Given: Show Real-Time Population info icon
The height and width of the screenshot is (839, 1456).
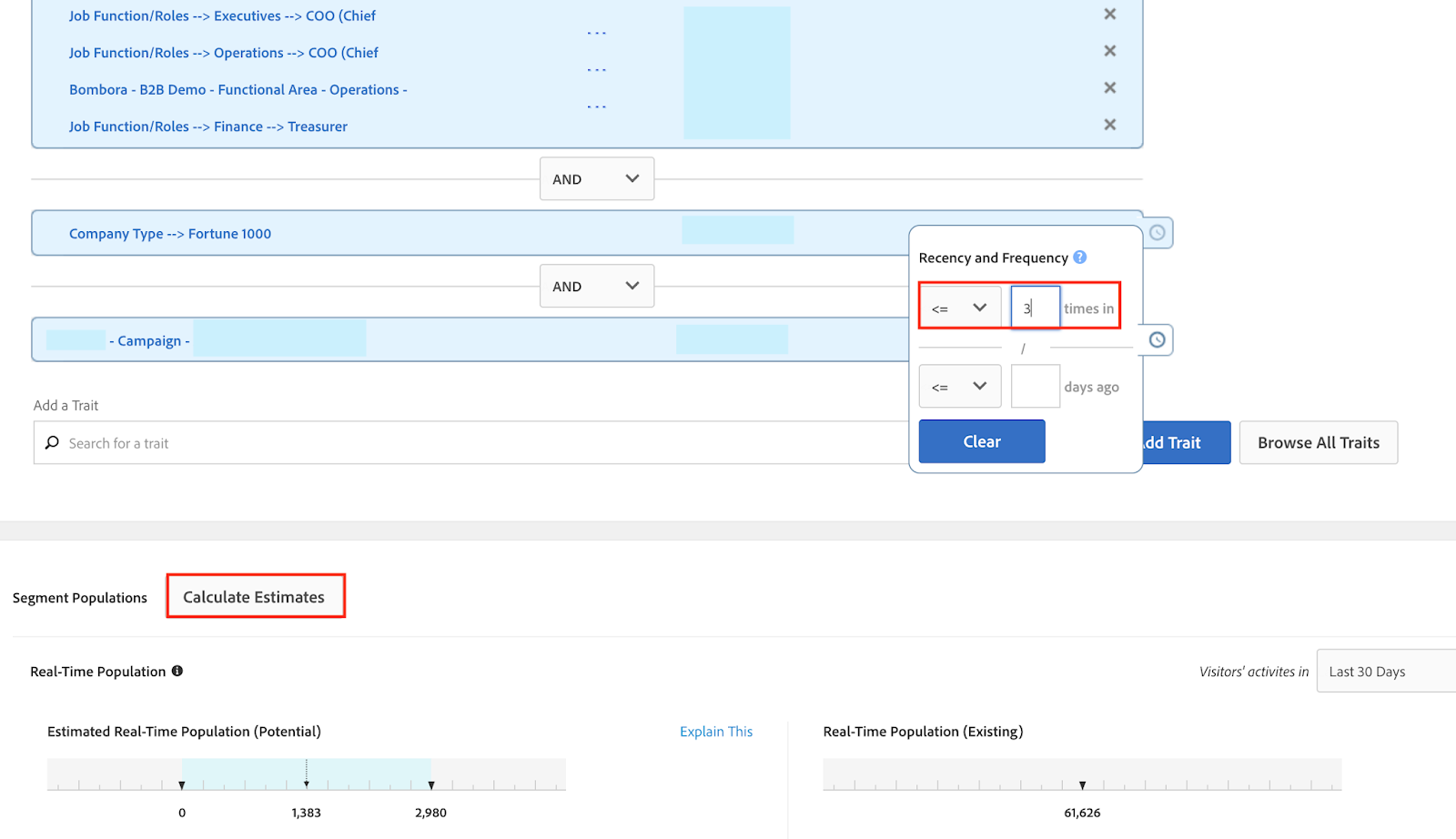Looking at the screenshot, I should coord(177,671).
